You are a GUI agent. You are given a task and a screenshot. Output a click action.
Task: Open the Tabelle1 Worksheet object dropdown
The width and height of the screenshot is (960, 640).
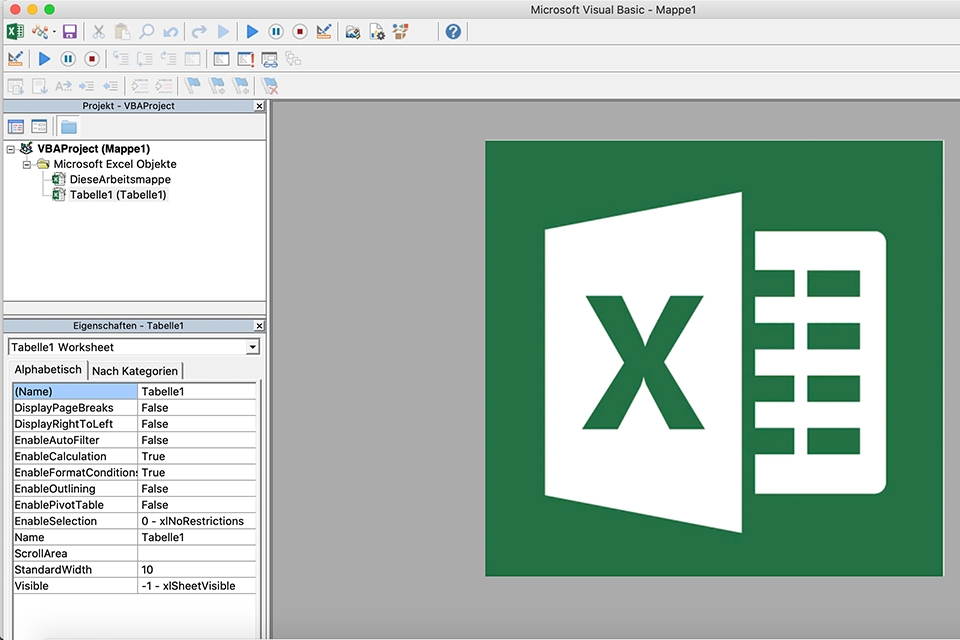tap(252, 347)
